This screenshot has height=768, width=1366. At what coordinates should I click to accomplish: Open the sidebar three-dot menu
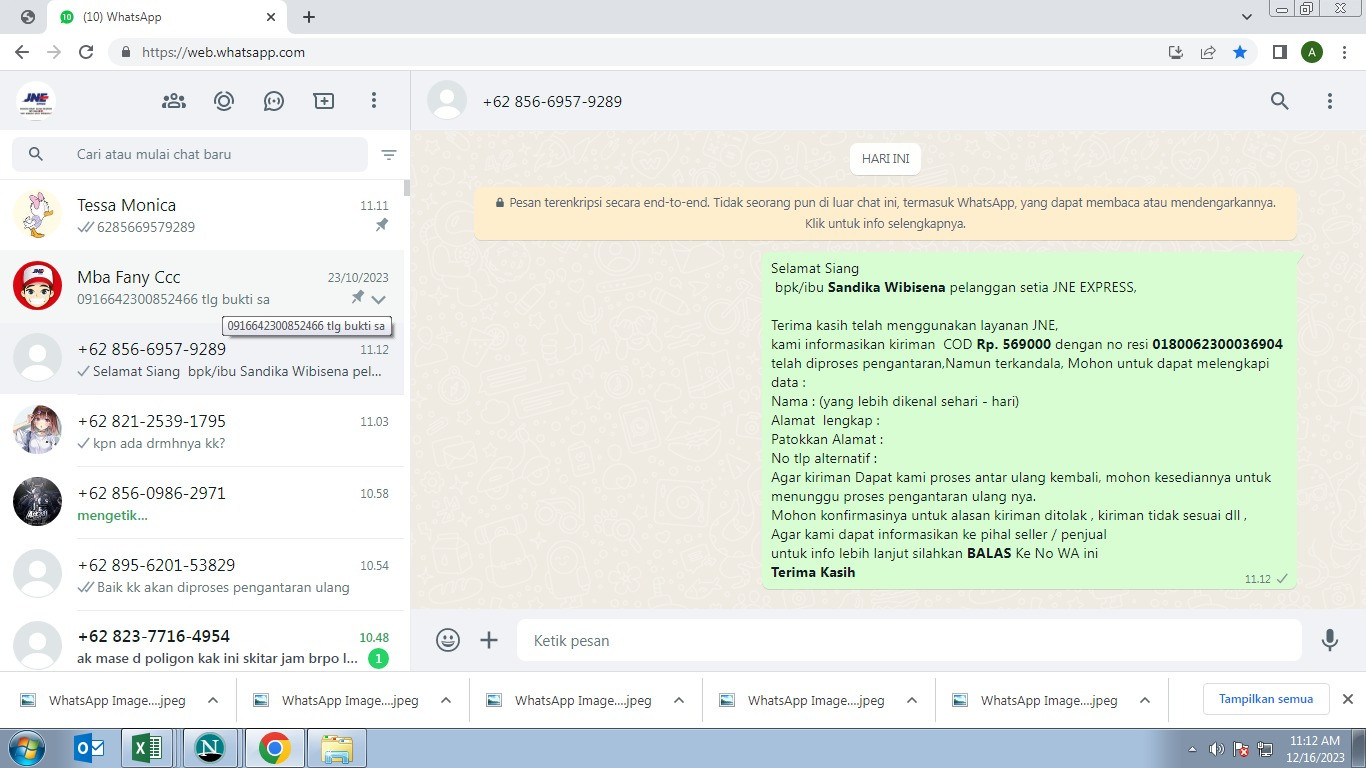click(x=374, y=101)
